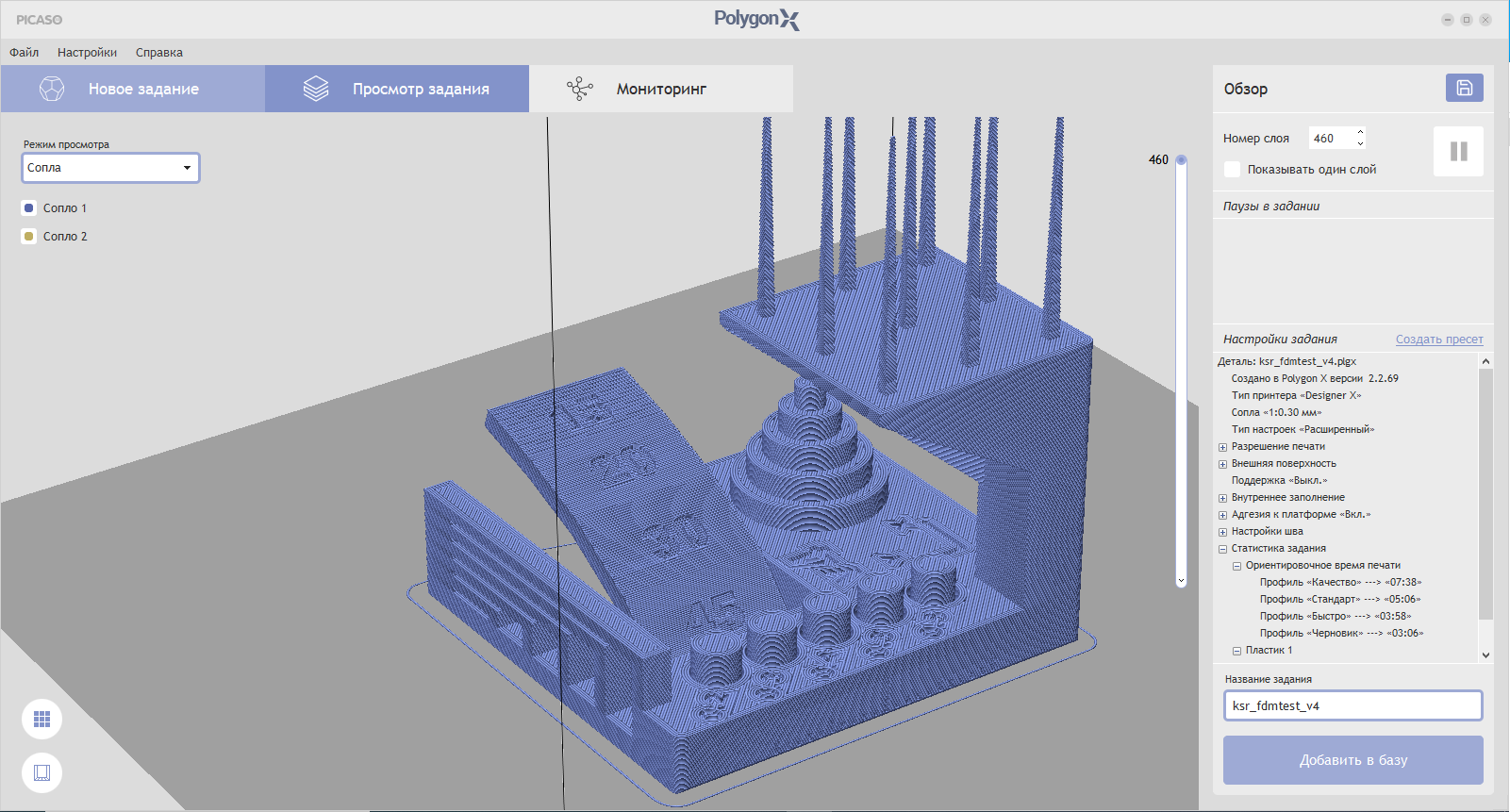Click the layers icon in Просмотр задания tab
Screen dimensions: 1510x812
tap(316, 89)
